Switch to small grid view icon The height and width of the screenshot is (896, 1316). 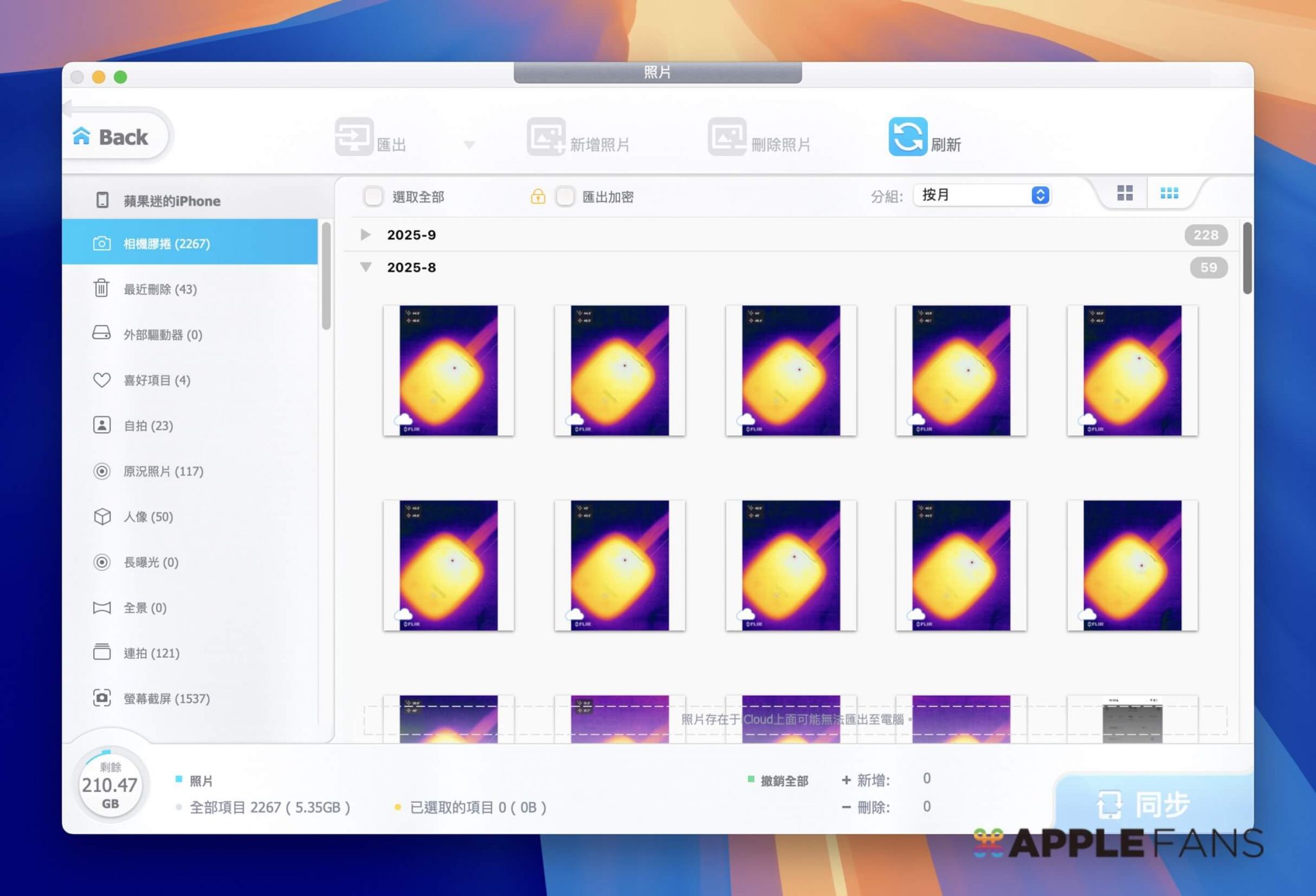[x=1169, y=193]
